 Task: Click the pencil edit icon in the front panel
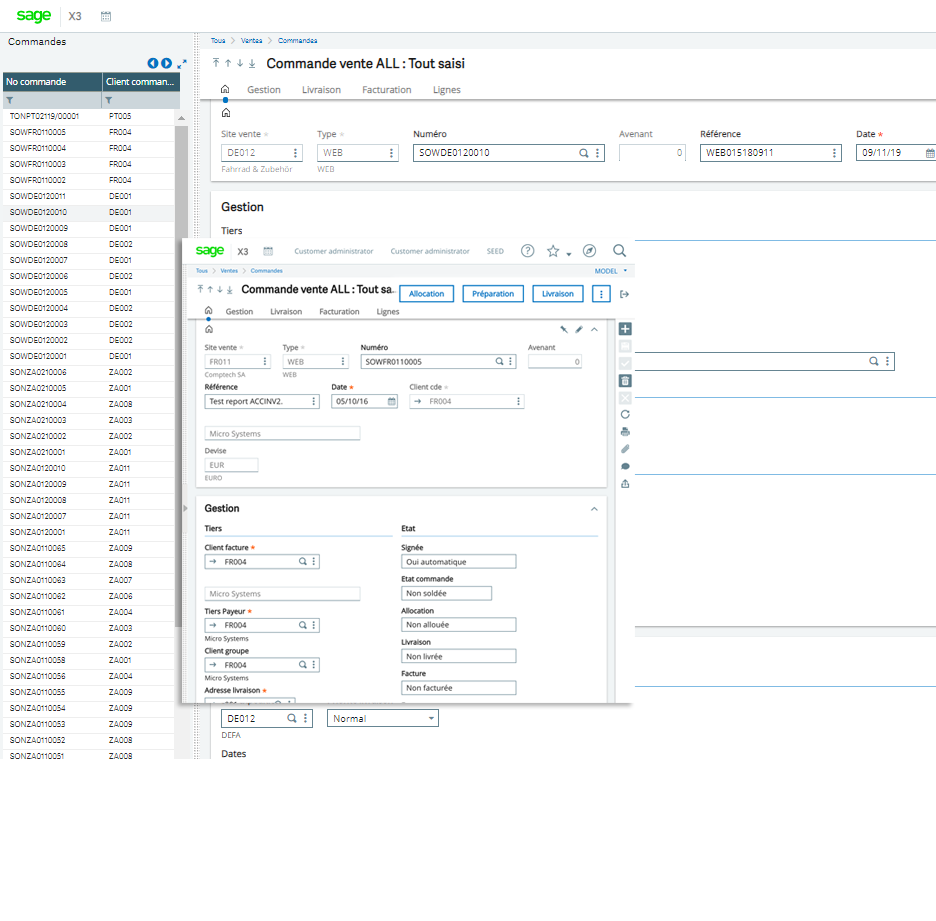tap(578, 329)
